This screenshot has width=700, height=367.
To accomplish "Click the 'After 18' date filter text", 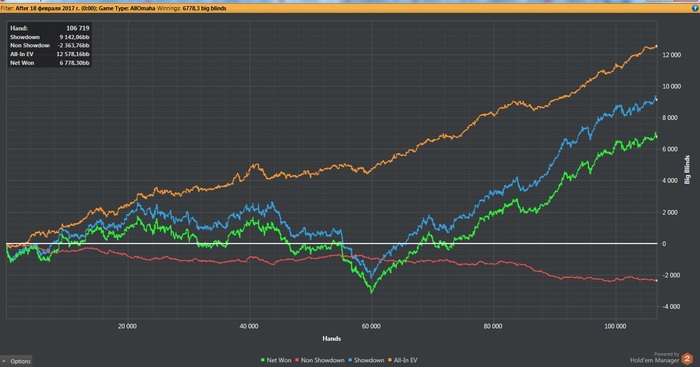I will pyautogui.click(x=27, y=8).
